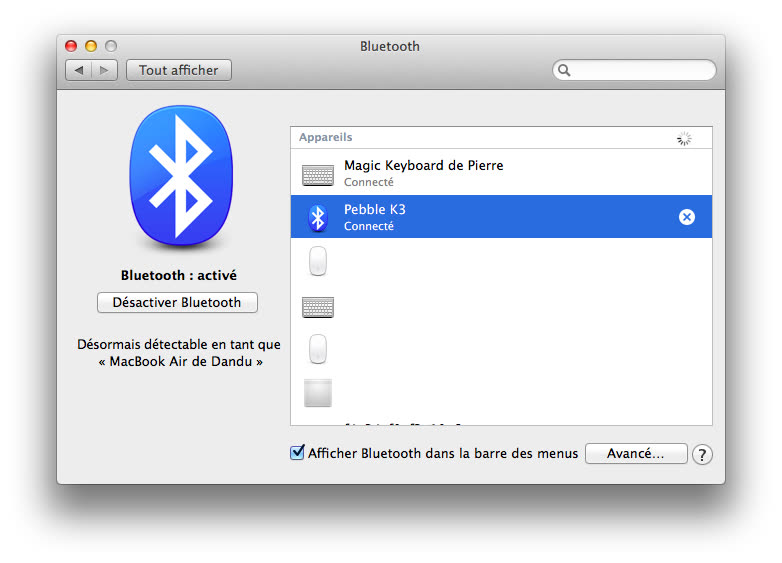The height and width of the screenshot is (563, 782).
Task: Click the Tout afficher button
Action: click(x=179, y=70)
